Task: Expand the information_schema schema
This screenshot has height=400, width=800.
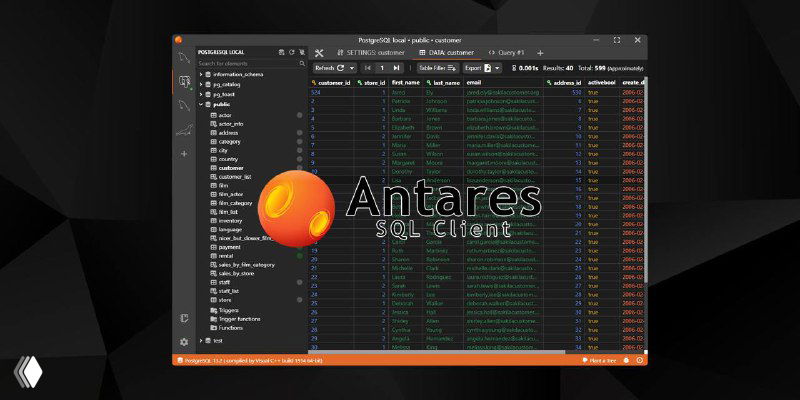Action: [201, 74]
